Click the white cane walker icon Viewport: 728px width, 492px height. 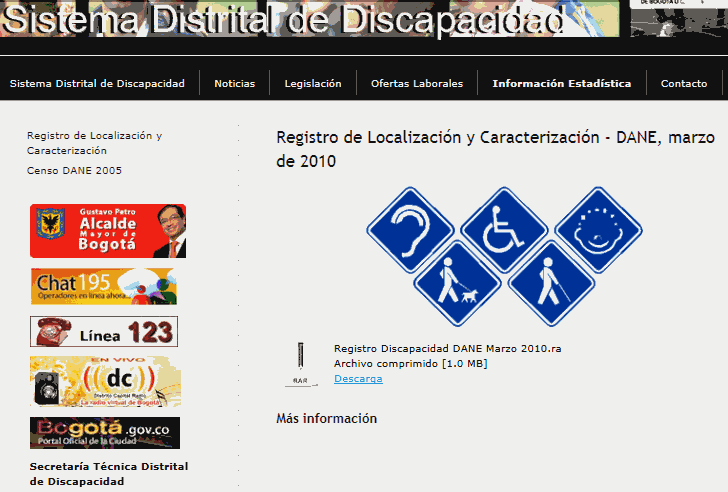[x=552, y=283]
